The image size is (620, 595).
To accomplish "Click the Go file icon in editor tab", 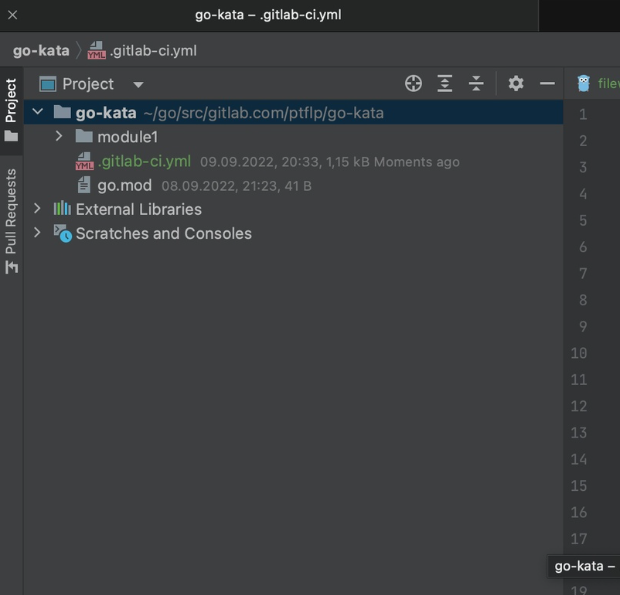I will click(583, 84).
